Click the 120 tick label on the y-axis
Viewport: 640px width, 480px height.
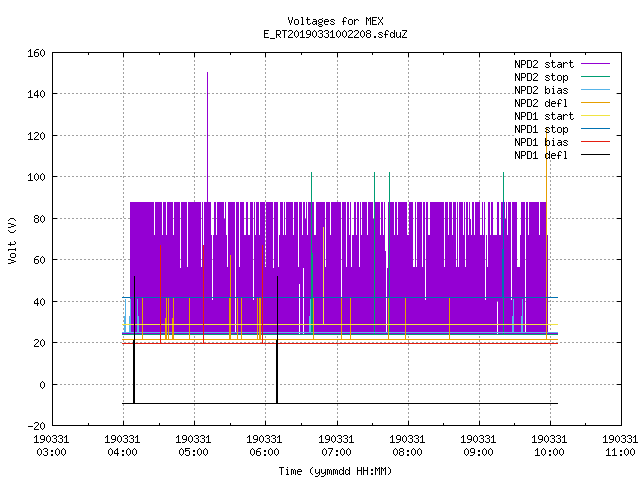pos(36,136)
